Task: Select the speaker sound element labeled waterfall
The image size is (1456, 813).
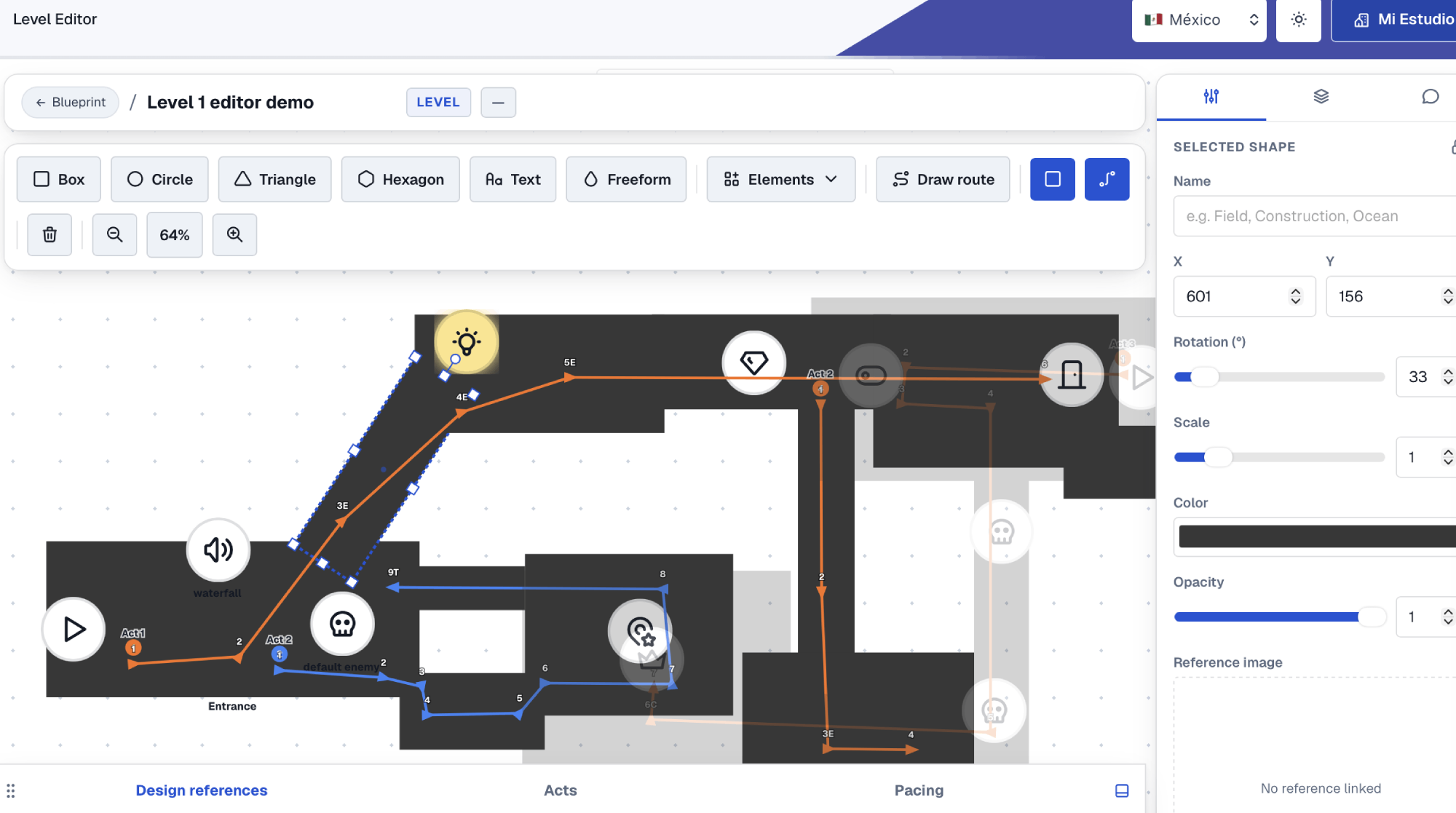Action: [218, 550]
